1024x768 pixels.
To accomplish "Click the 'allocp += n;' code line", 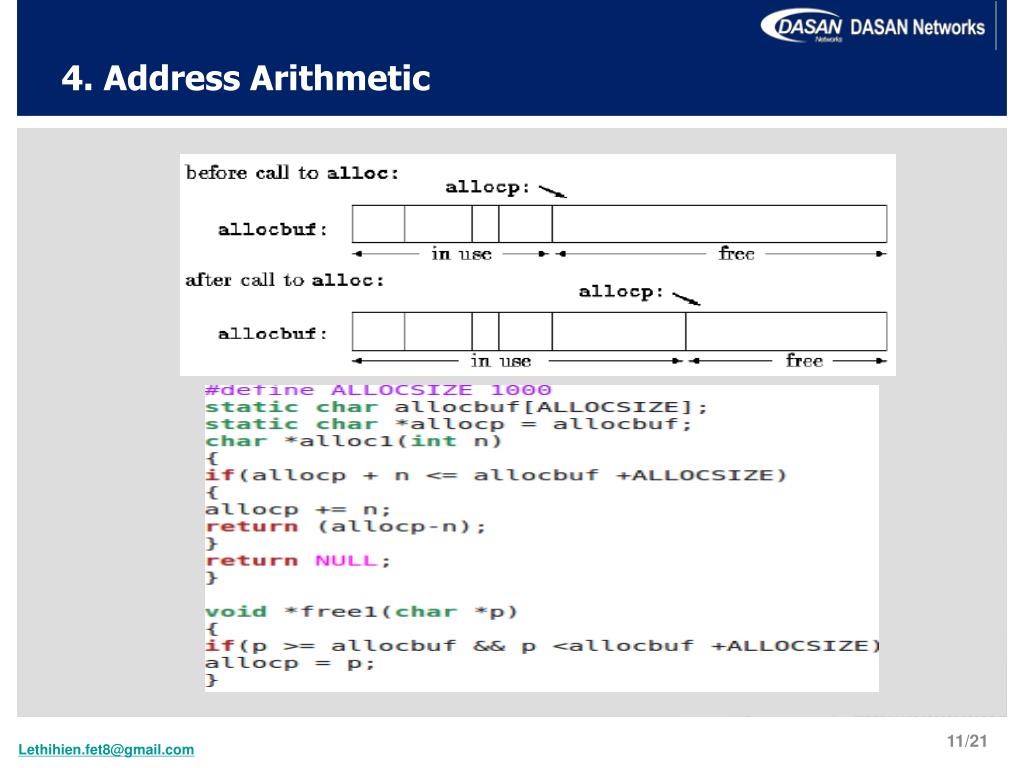I will [x=298, y=509].
